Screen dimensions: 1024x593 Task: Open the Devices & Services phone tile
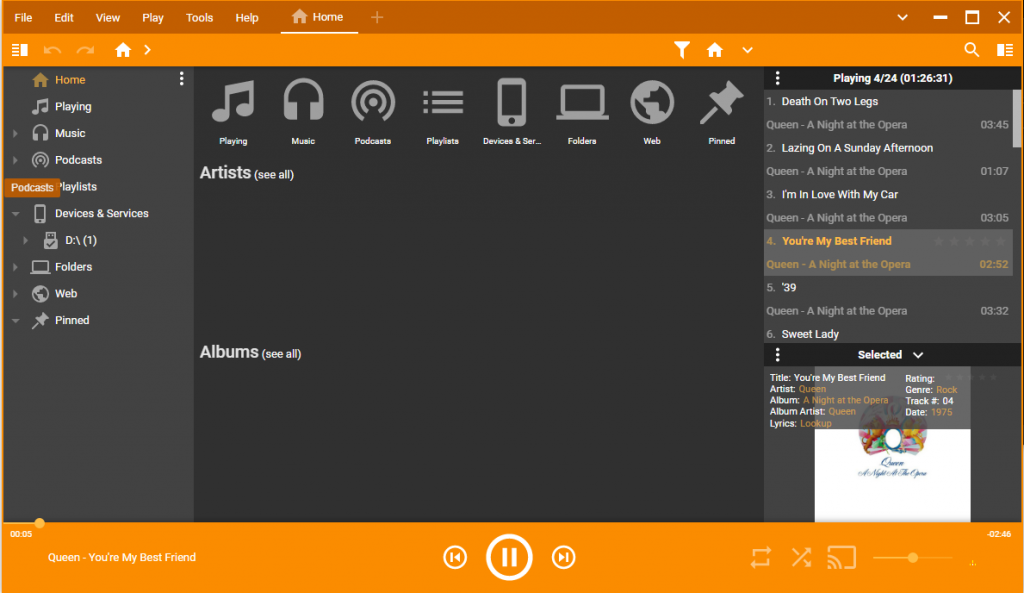coord(512,112)
